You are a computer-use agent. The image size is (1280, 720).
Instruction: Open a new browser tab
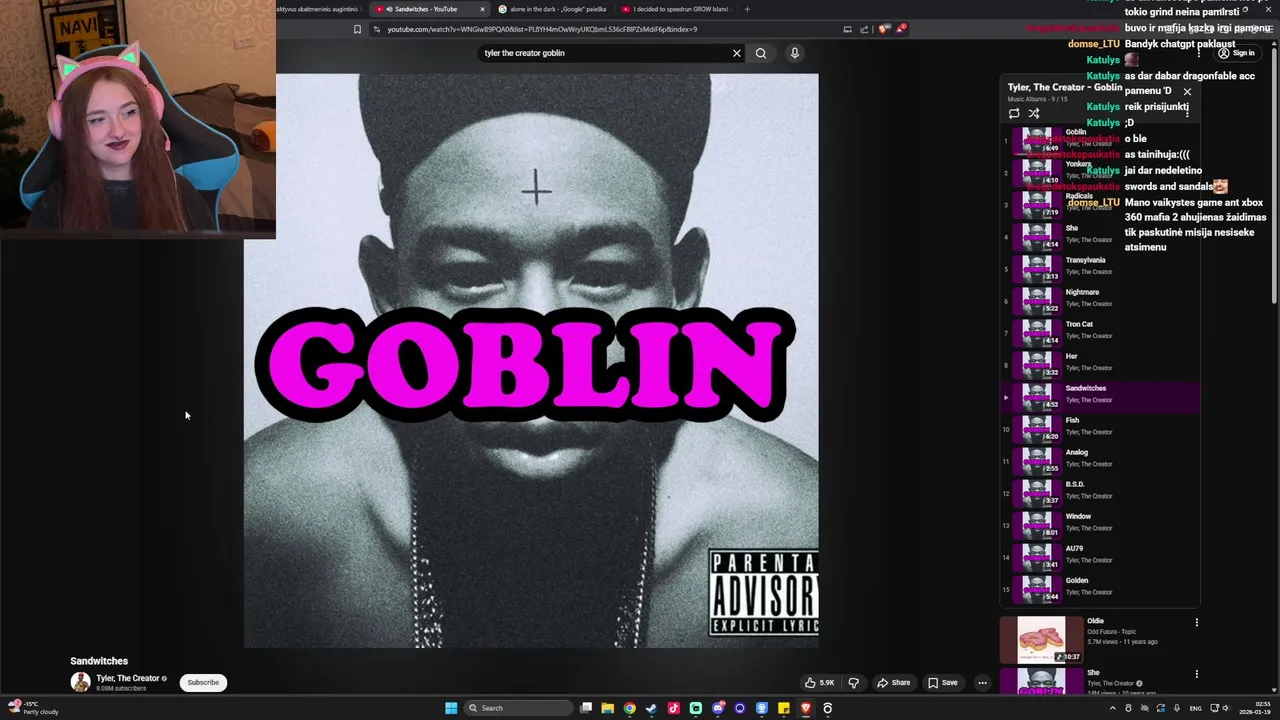tap(747, 9)
